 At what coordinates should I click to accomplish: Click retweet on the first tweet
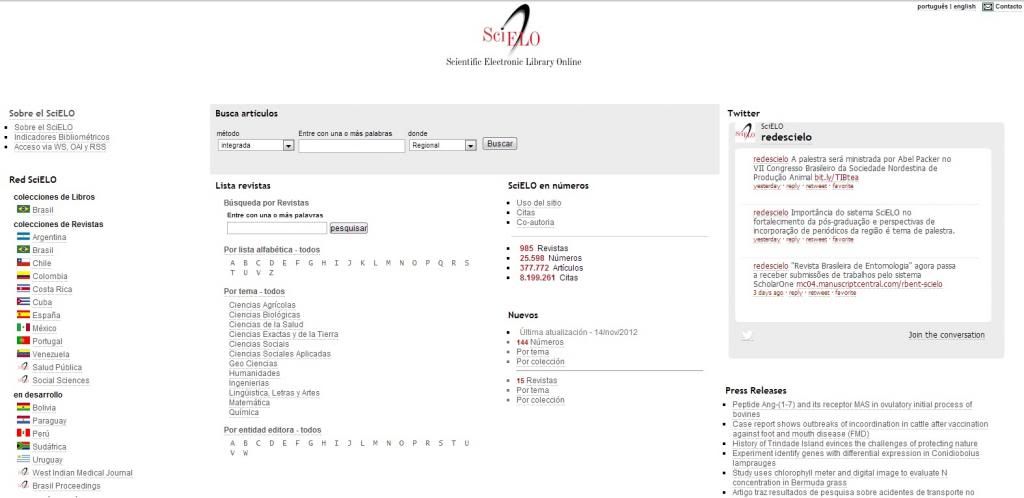pyautogui.click(x=816, y=186)
